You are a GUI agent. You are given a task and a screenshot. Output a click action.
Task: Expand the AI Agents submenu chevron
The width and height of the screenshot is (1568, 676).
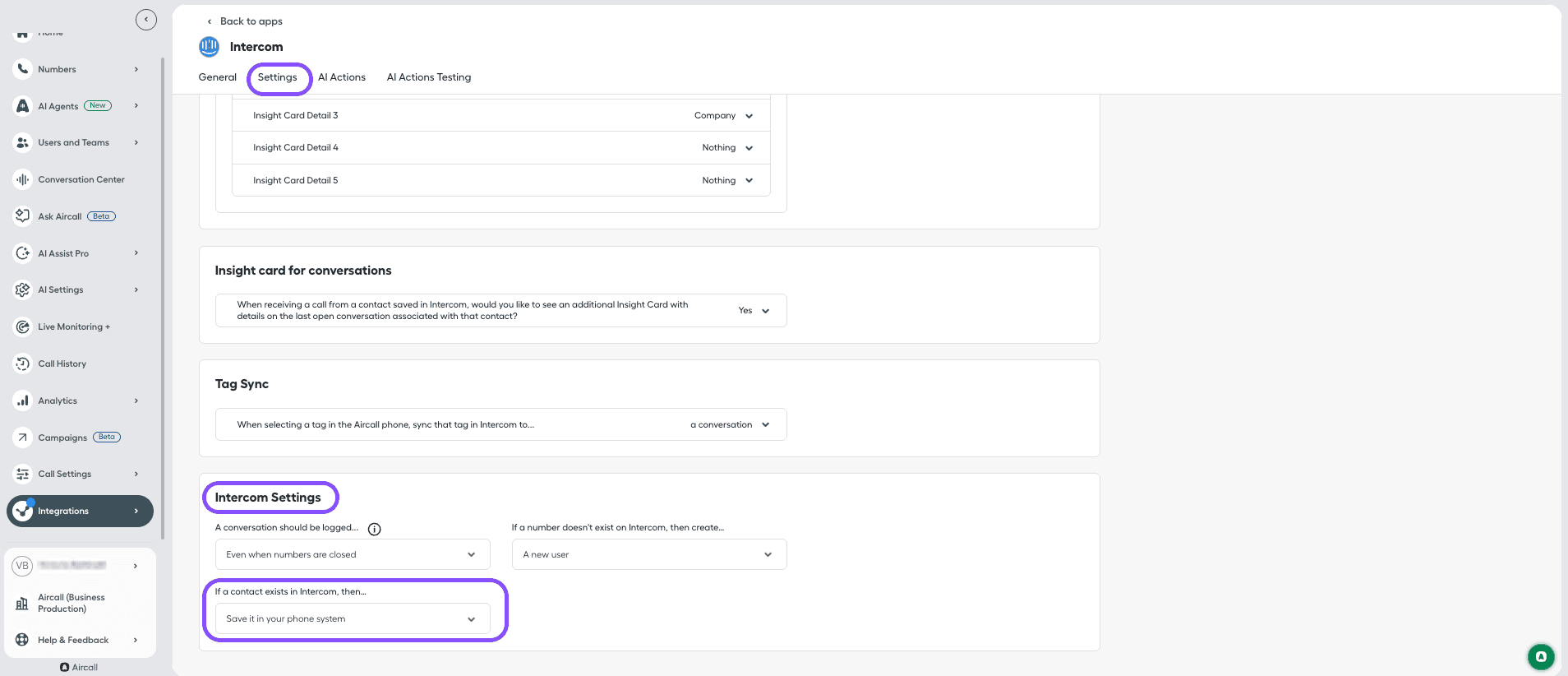(136, 106)
